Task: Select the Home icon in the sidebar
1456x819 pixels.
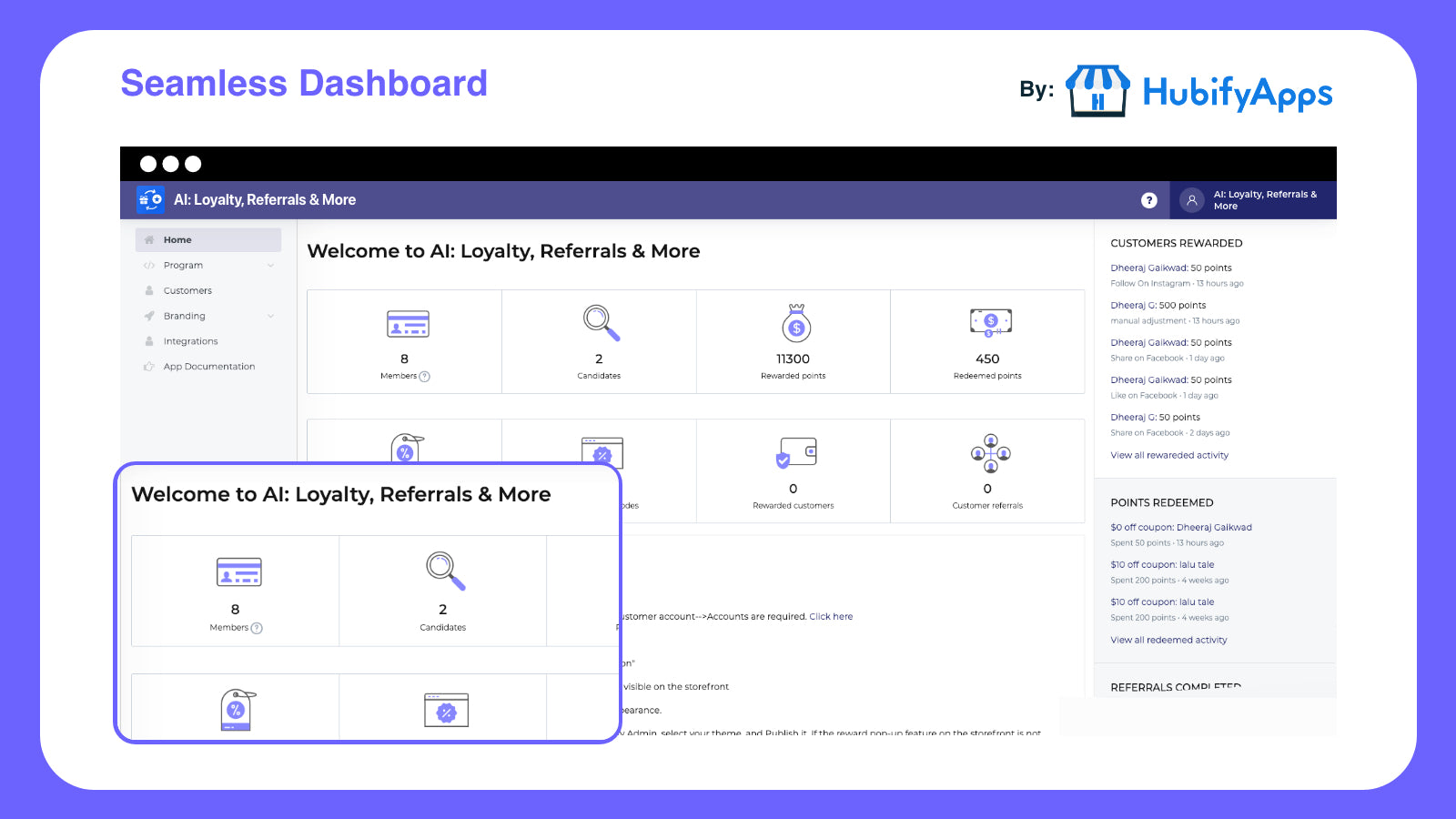Action: pos(149,239)
